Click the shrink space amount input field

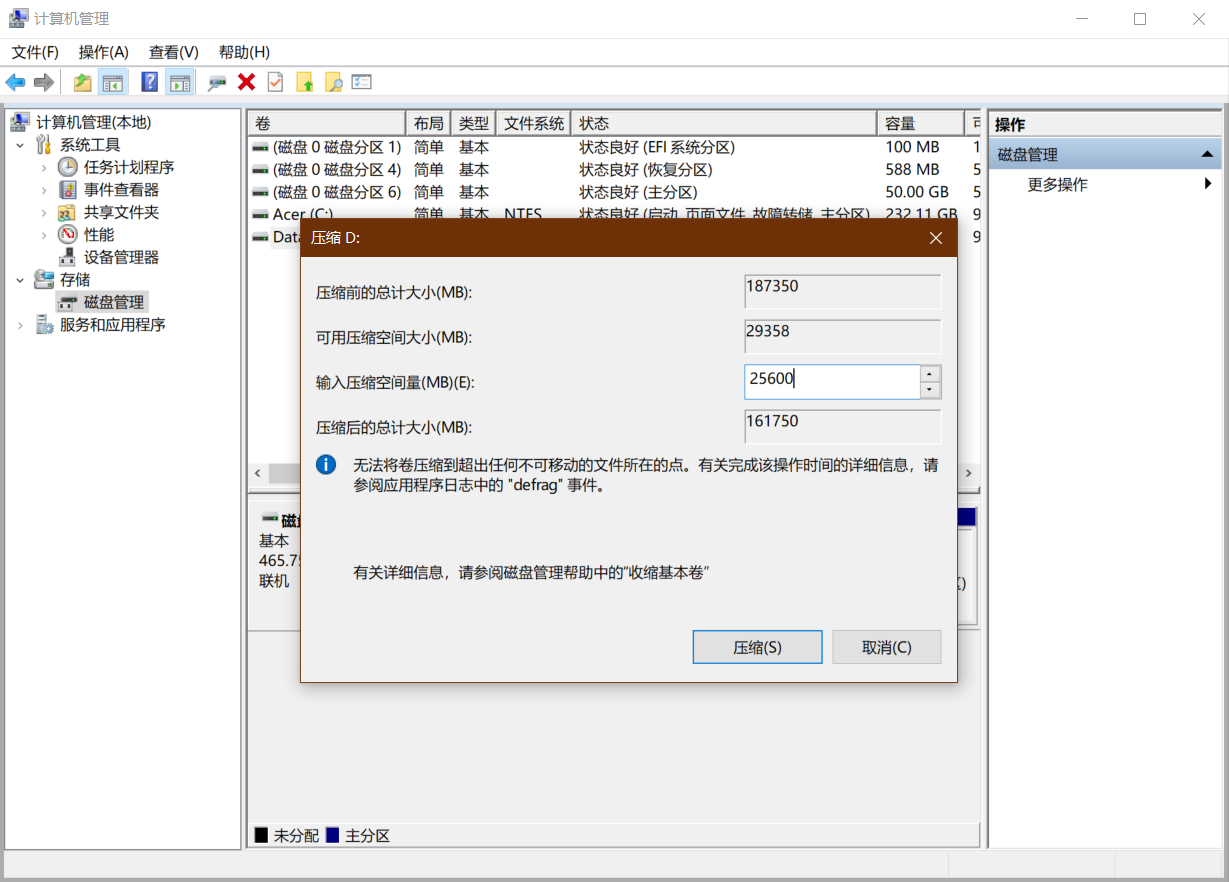(830, 381)
